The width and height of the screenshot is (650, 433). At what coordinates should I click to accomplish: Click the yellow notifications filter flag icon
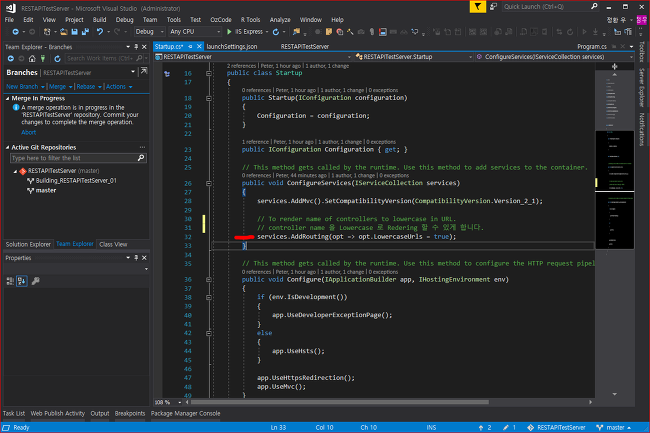pyautogui.click(x=478, y=7)
